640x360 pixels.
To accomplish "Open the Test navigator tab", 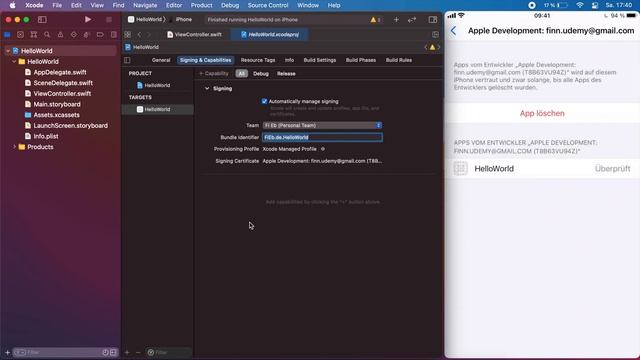I will click(73, 35).
